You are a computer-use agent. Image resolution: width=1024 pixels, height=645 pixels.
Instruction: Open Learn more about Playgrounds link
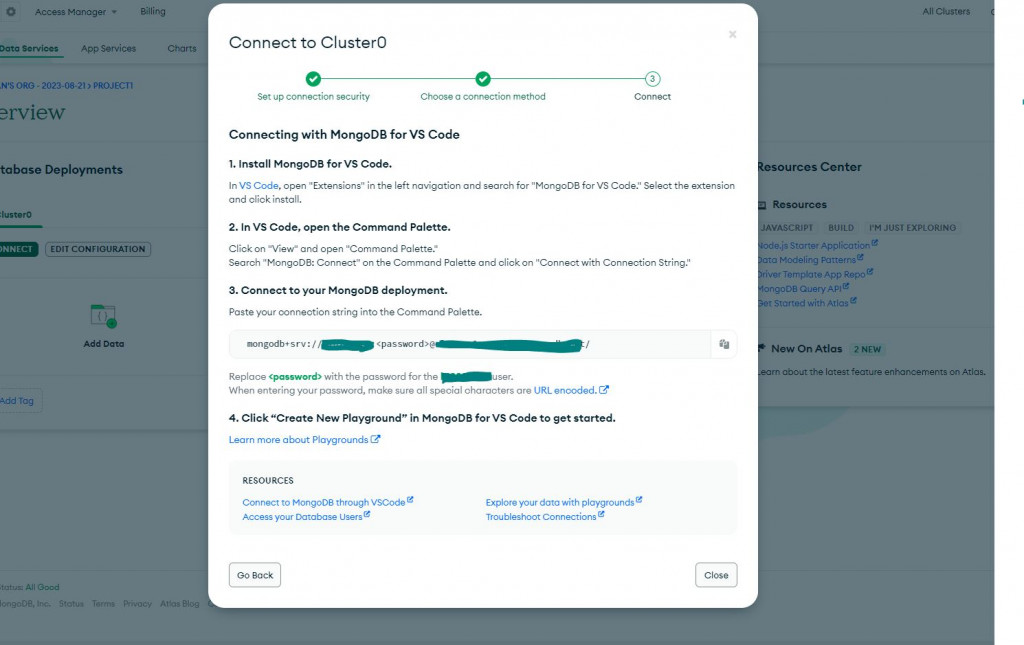(x=298, y=439)
